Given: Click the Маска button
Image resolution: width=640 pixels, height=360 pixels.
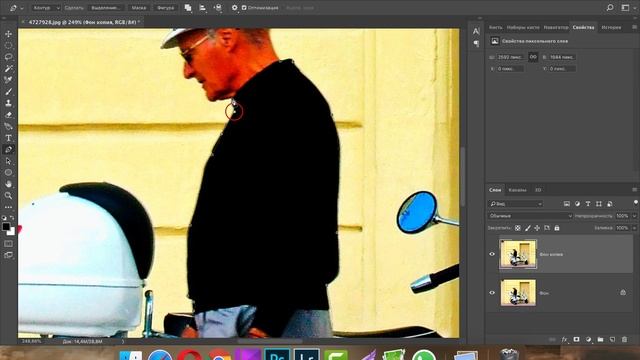Looking at the screenshot, I should click(139, 8).
